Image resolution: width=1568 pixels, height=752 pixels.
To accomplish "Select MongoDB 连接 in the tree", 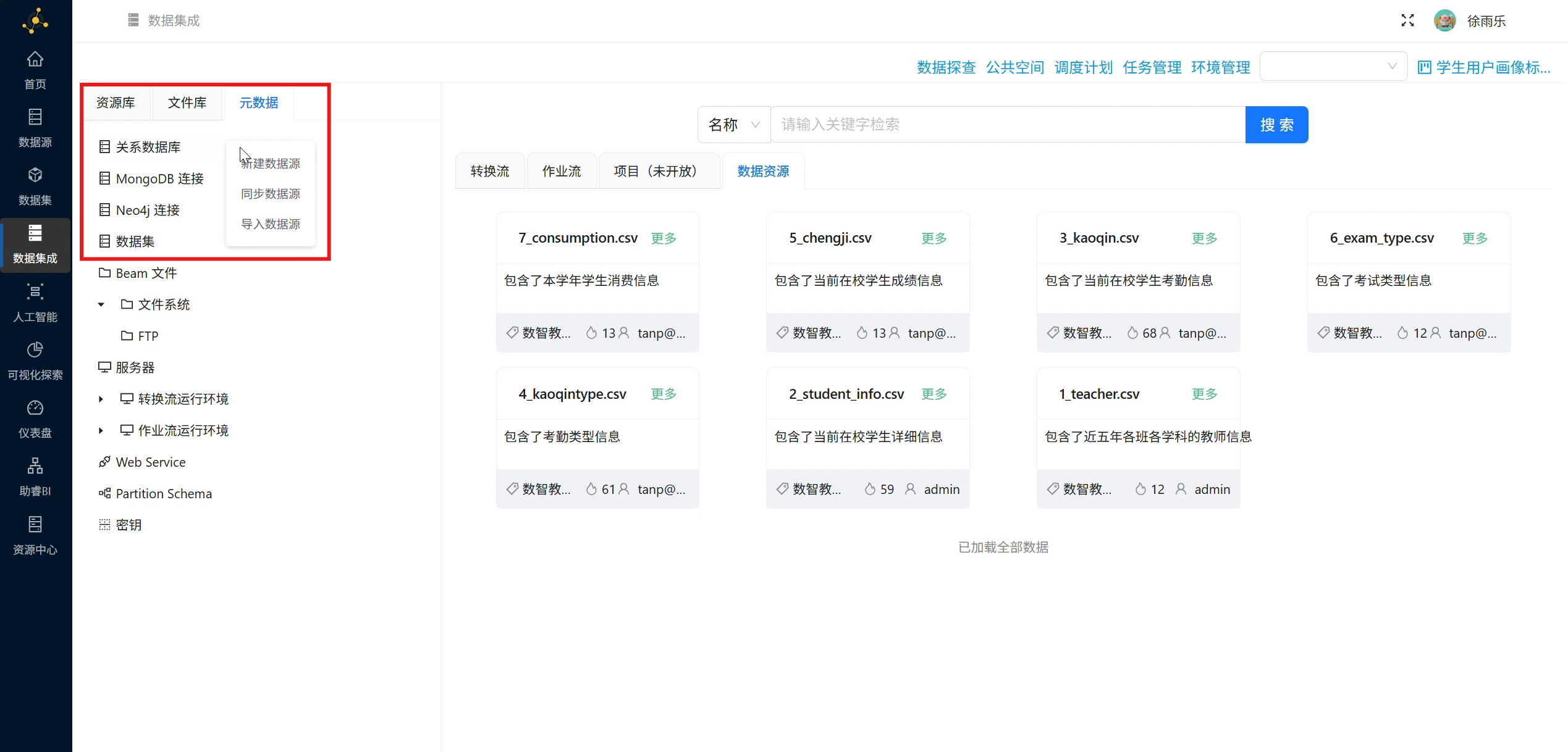I will click(160, 178).
